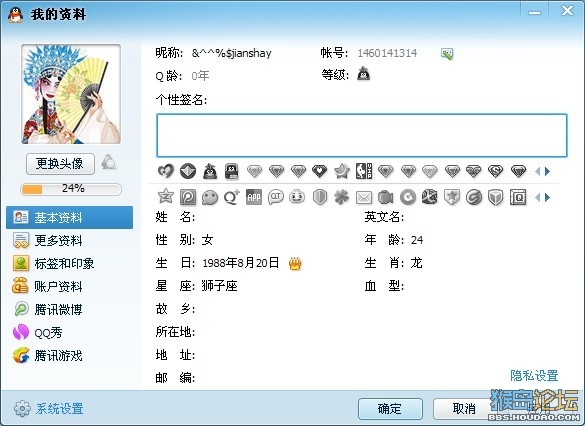Screen dimensions: 585x426
Task: Open the WeChat bubble icon
Action: click(210, 197)
